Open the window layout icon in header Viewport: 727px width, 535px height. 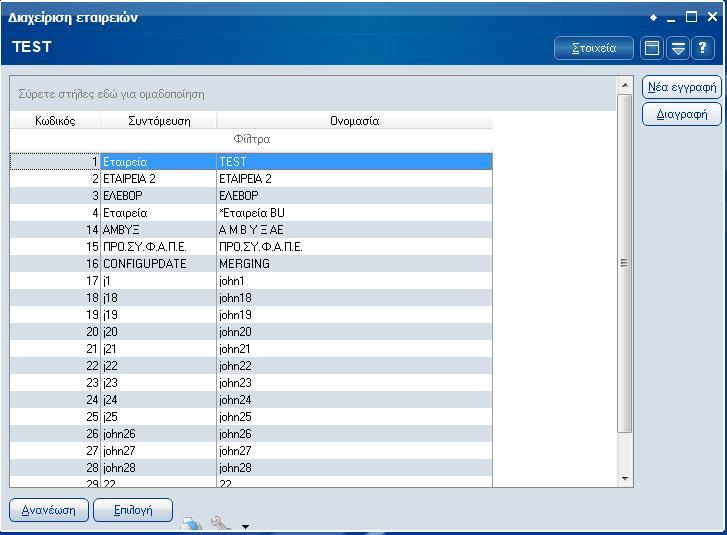coord(652,48)
